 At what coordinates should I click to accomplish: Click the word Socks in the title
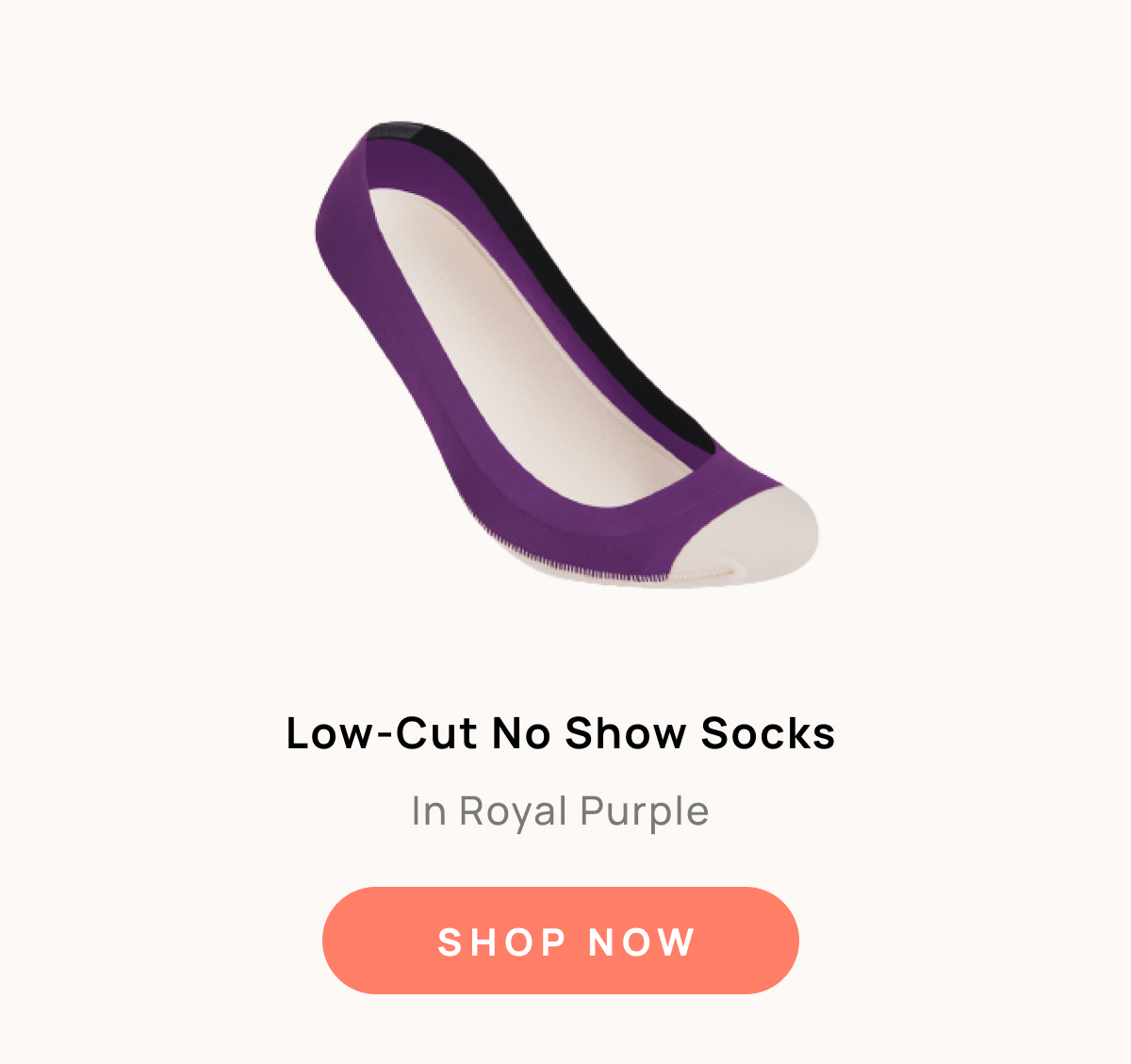(x=768, y=733)
